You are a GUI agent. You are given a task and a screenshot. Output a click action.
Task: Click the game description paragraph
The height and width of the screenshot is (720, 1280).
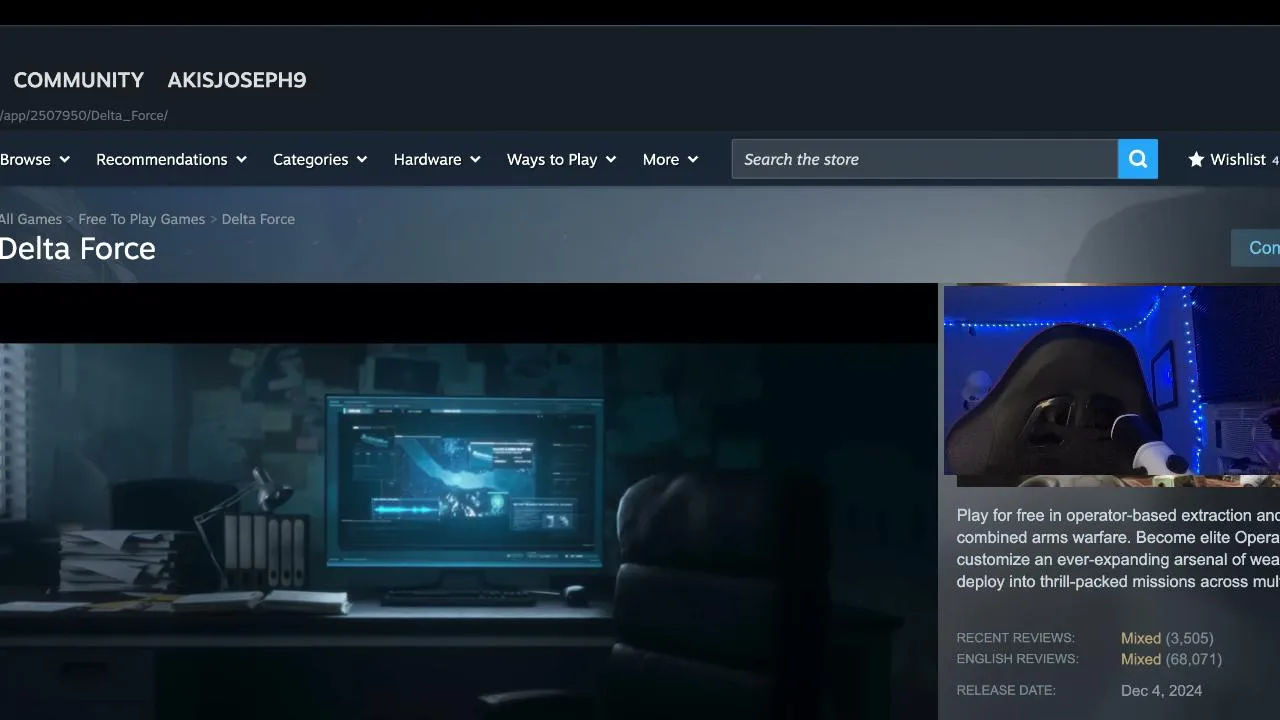tap(1118, 548)
